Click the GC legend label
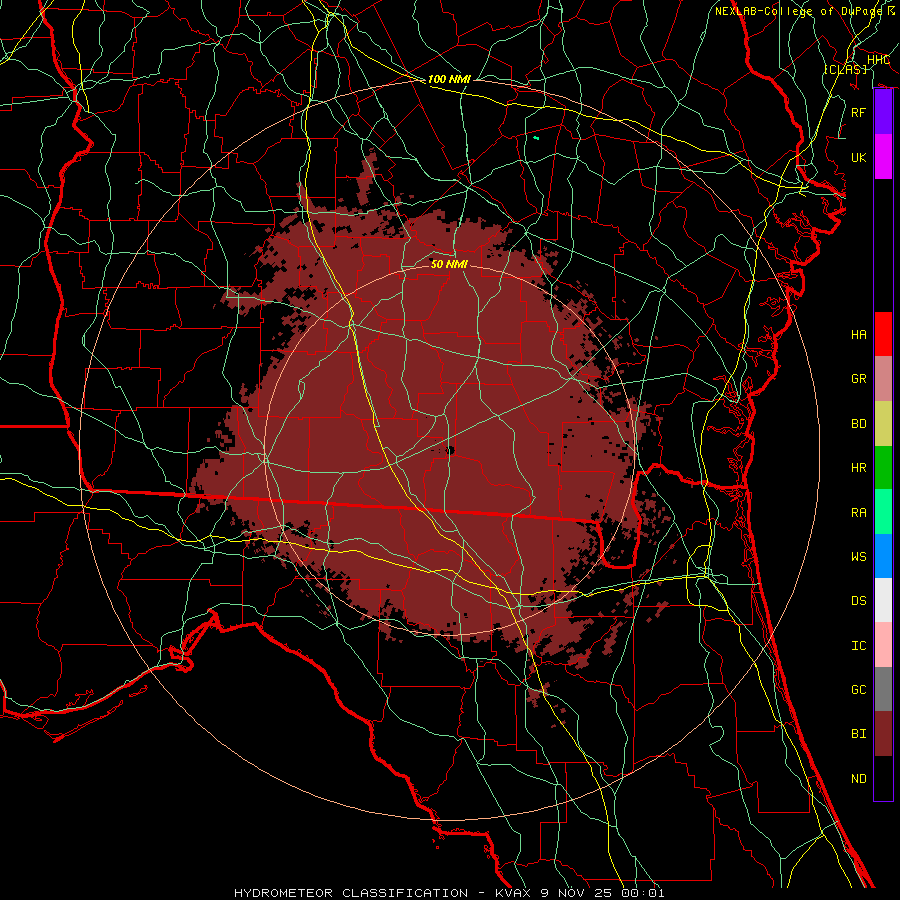The image size is (900, 900). [859, 689]
